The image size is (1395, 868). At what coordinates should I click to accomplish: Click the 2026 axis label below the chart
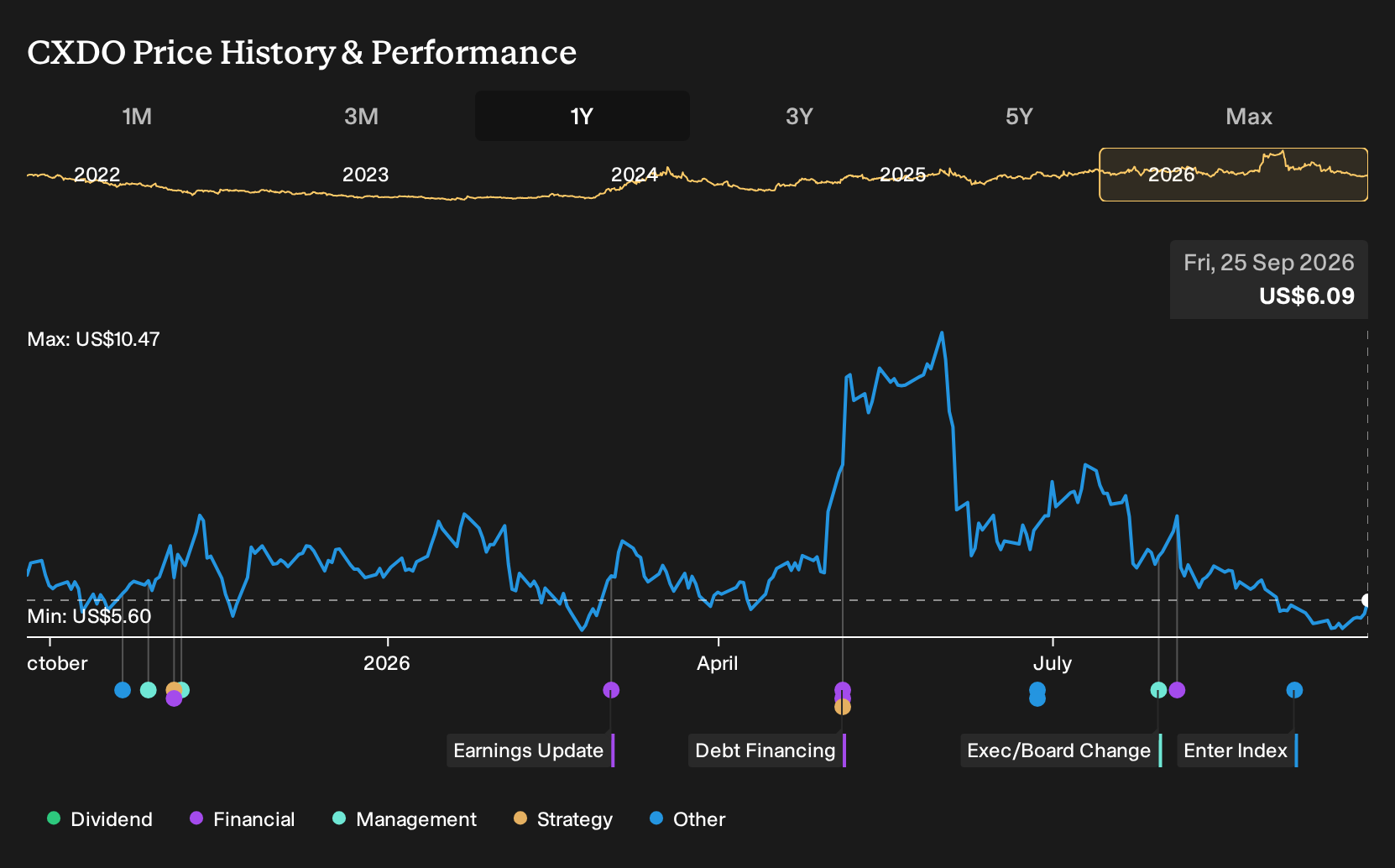(x=387, y=663)
